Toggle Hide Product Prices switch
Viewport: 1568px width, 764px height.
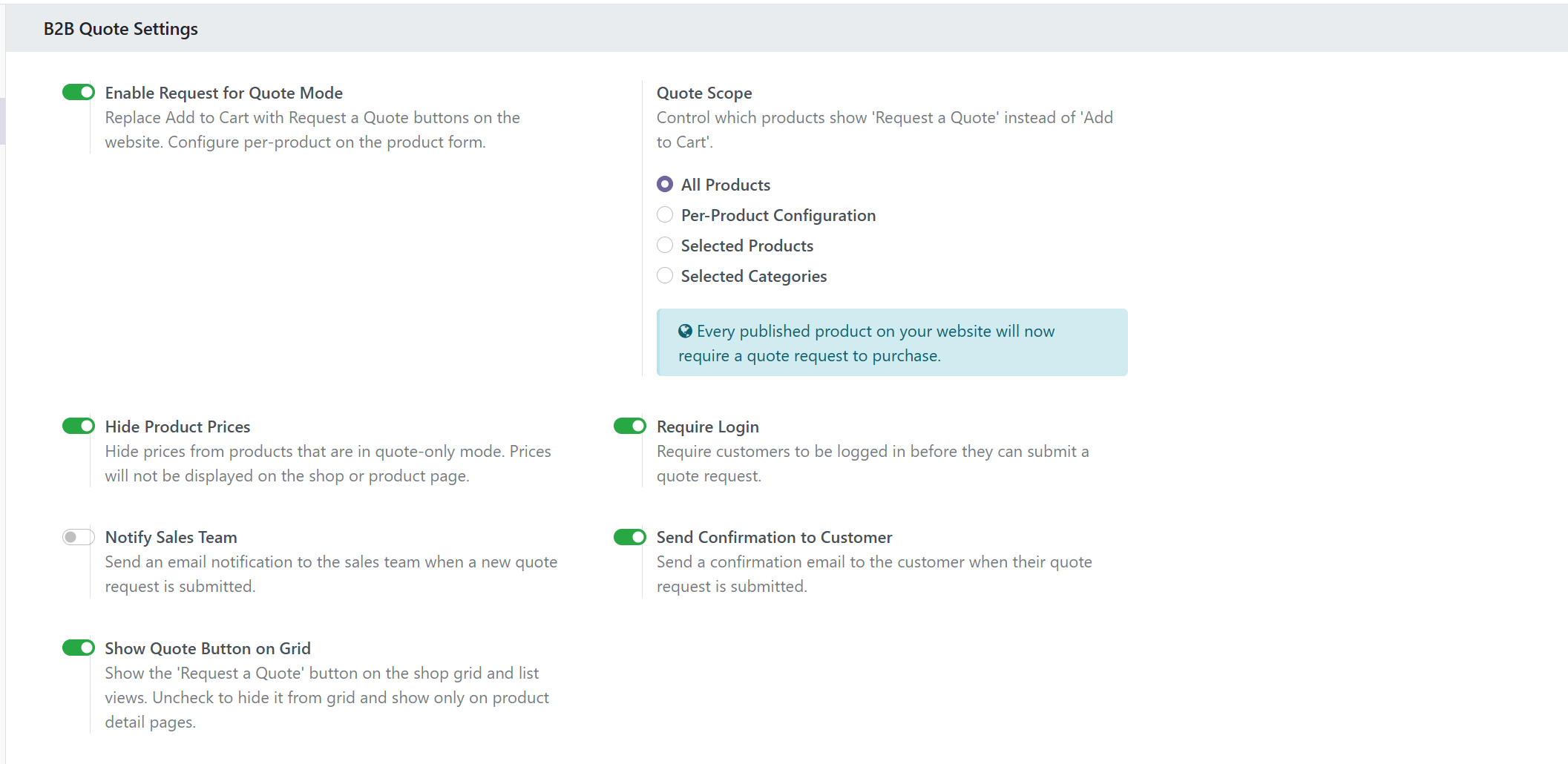pyautogui.click(x=79, y=426)
